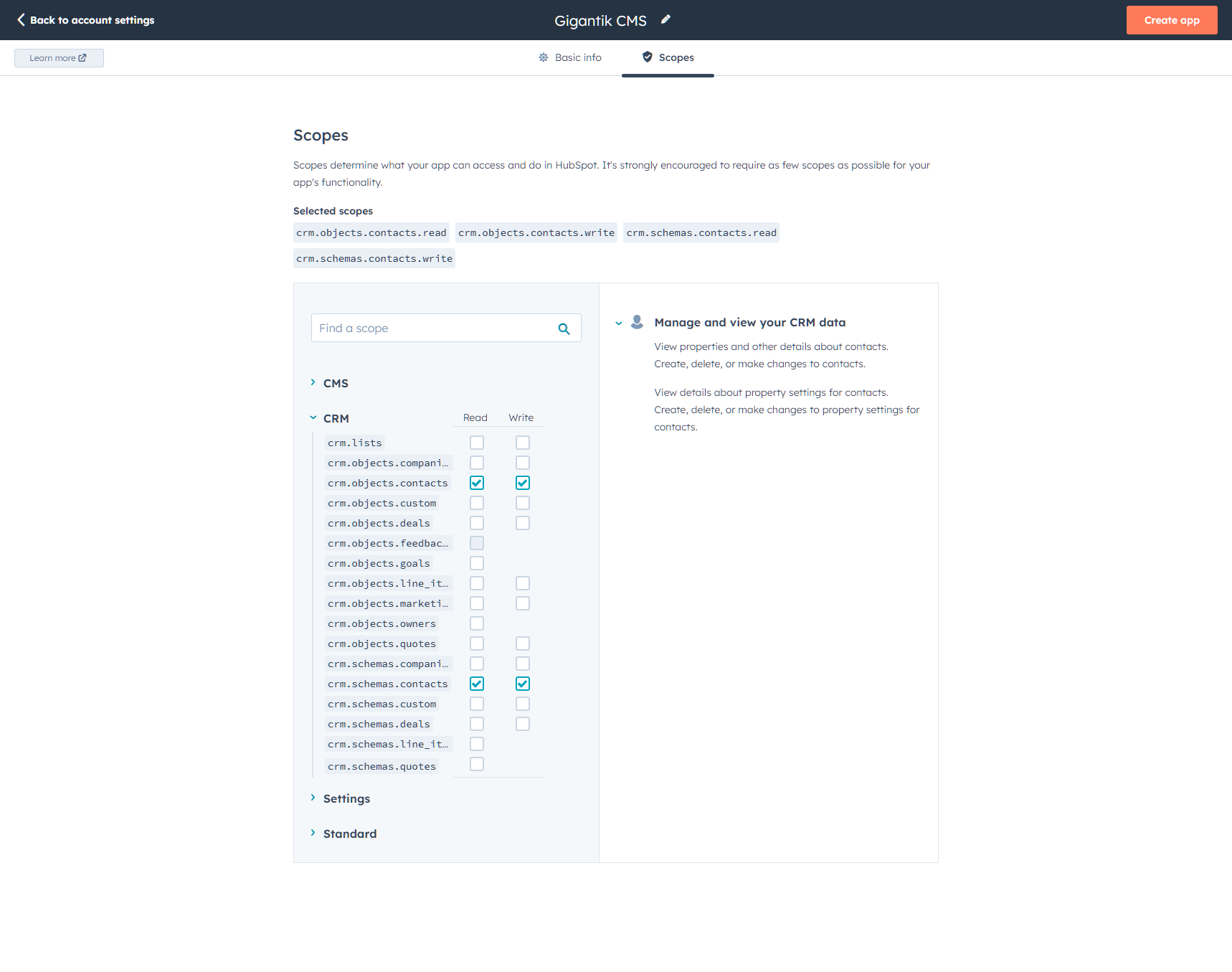This screenshot has height=972, width=1232.
Task: Expand the CMS scope group
Action: 329,383
